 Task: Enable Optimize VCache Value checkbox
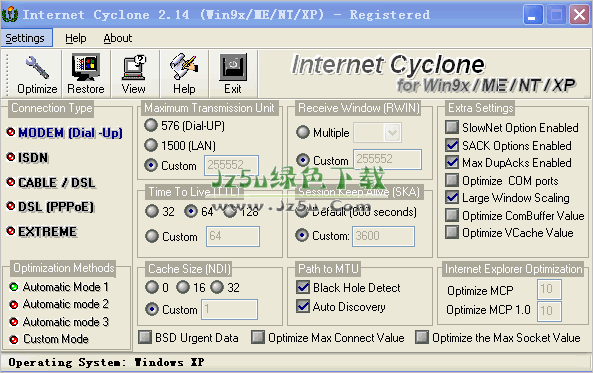pyautogui.click(x=452, y=232)
